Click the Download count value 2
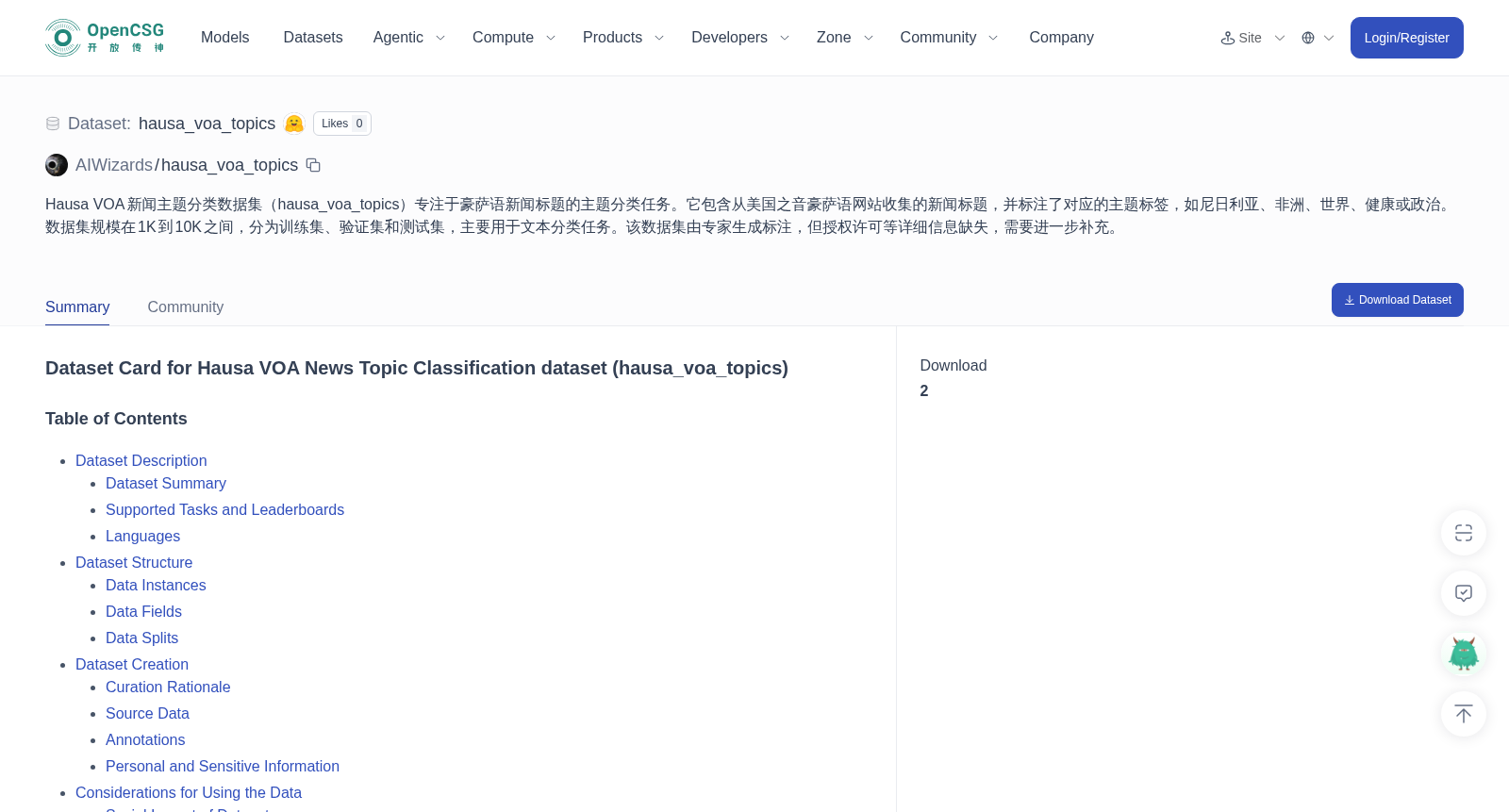 pos(924,391)
